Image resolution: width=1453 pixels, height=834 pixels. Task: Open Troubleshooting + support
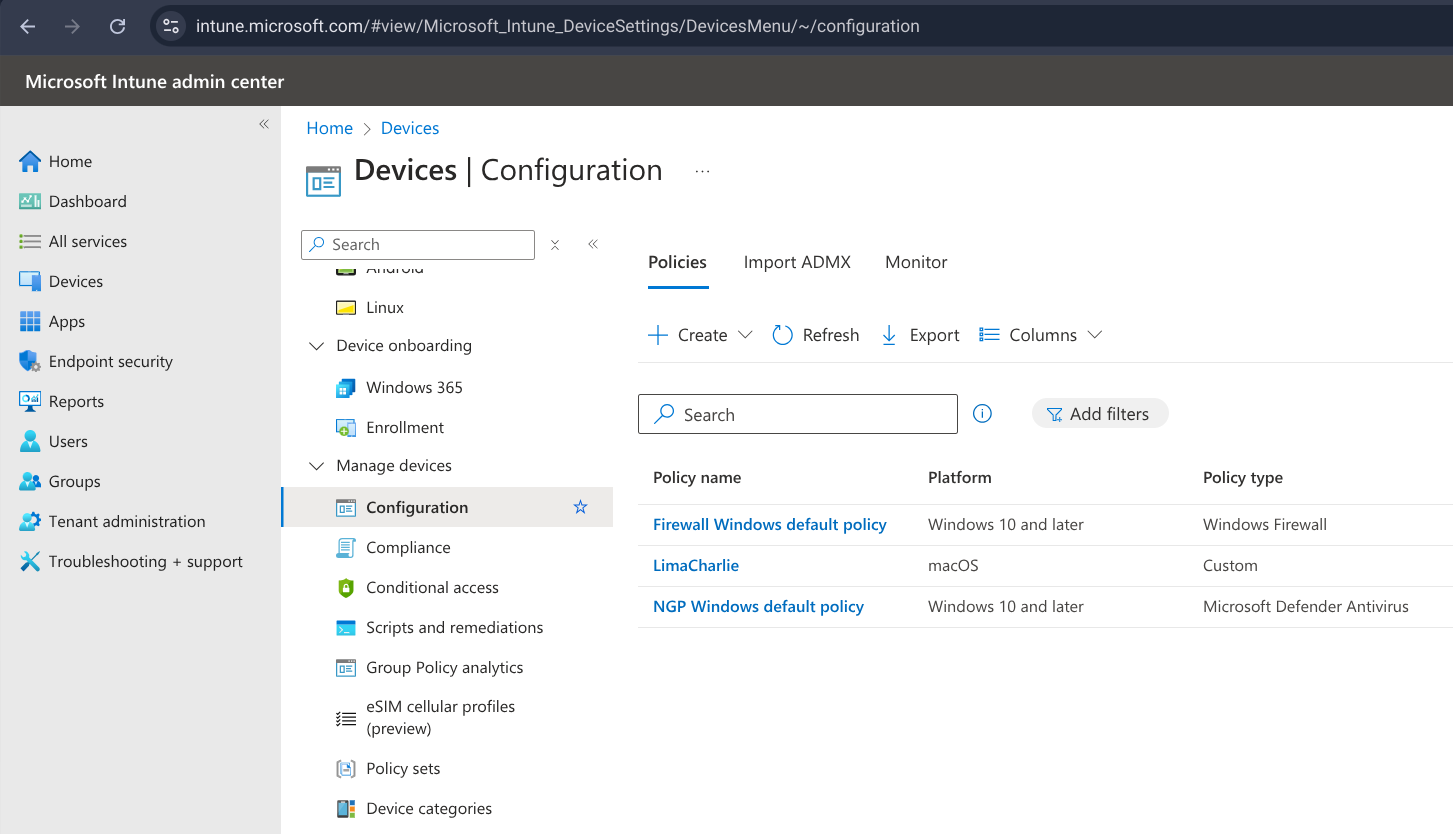coord(144,561)
